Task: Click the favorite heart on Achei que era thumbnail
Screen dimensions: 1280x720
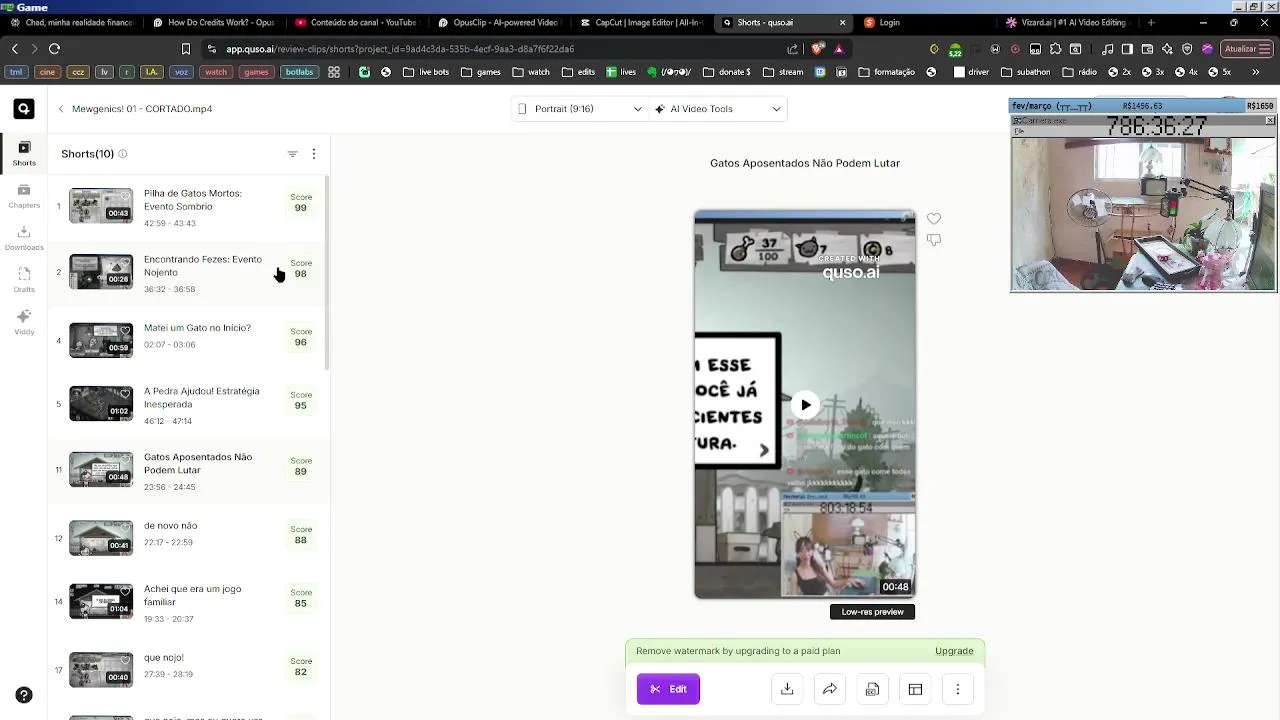Action: pyautogui.click(x=125, y=592)
